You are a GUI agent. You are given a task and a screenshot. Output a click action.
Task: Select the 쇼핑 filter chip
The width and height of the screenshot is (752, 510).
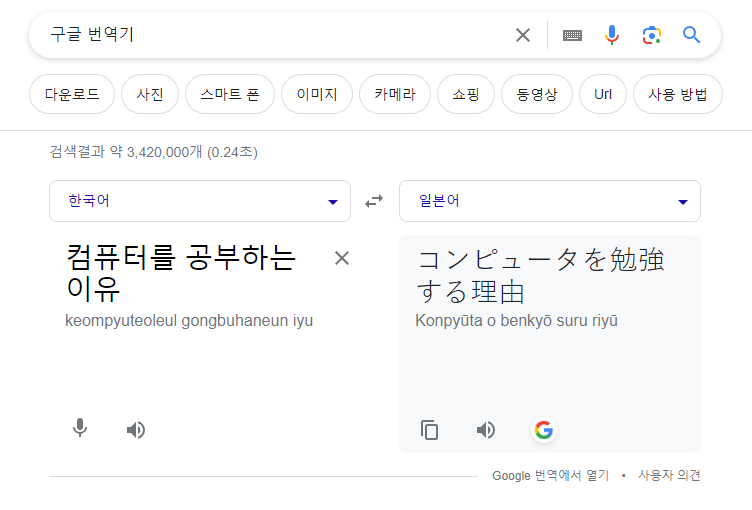(466, 94)
